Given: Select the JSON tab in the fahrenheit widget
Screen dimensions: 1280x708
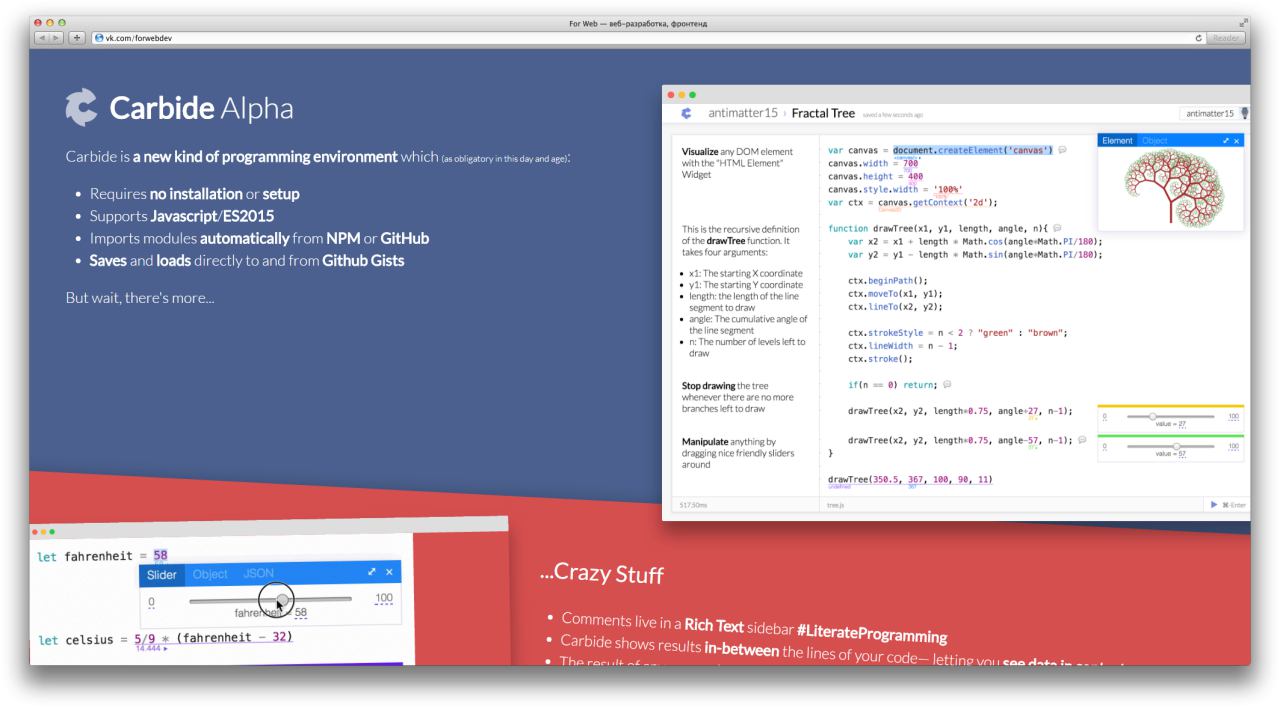Looking at the screenshot, I should [258, 574].
